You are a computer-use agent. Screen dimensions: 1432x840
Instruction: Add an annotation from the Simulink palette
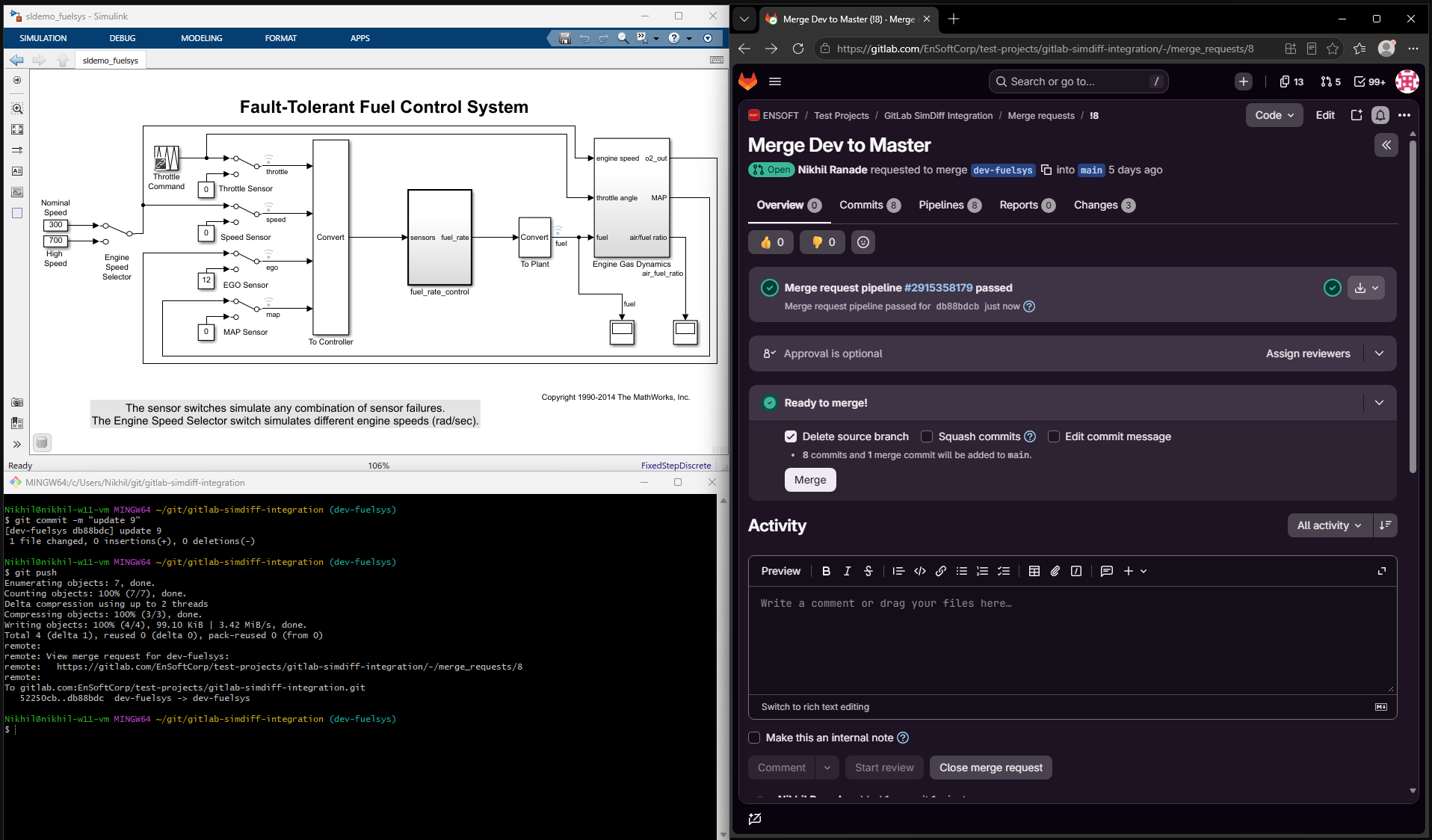pyautogui.click(x=17, y=171)
